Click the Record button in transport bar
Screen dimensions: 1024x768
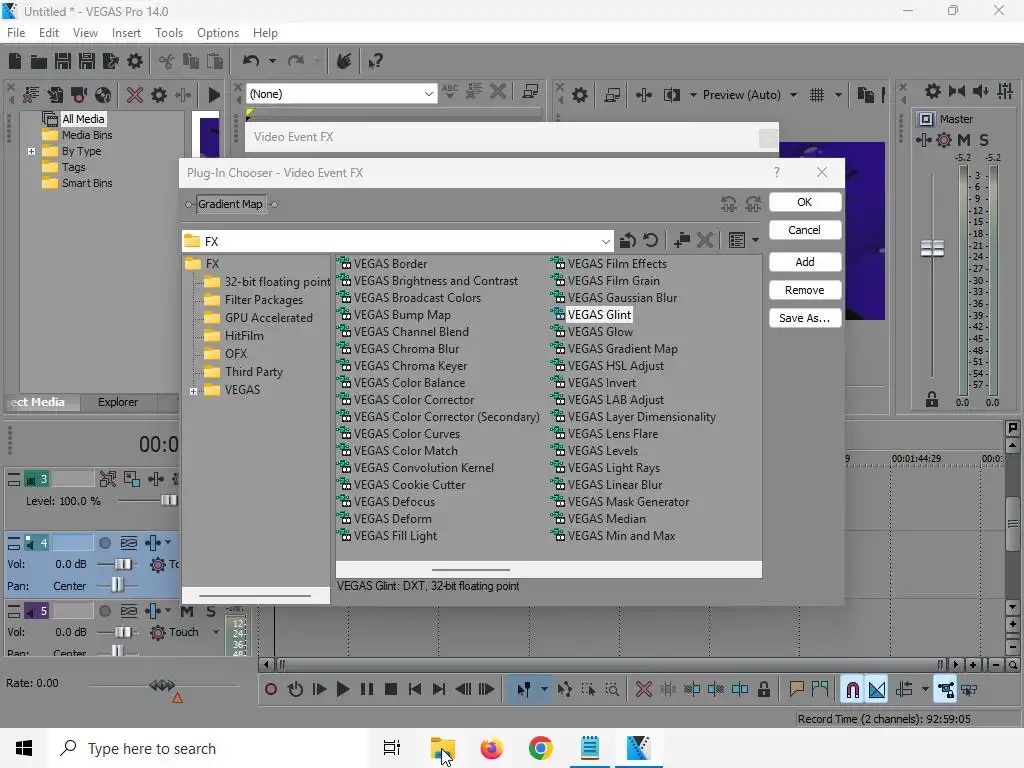point(270,689)
